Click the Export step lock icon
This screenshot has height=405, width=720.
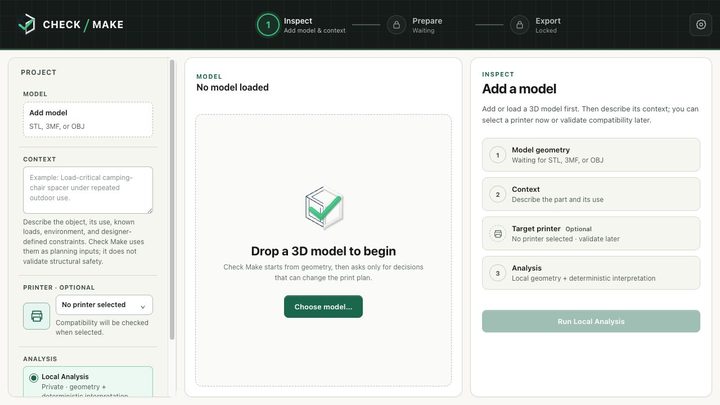click(519, 25)
